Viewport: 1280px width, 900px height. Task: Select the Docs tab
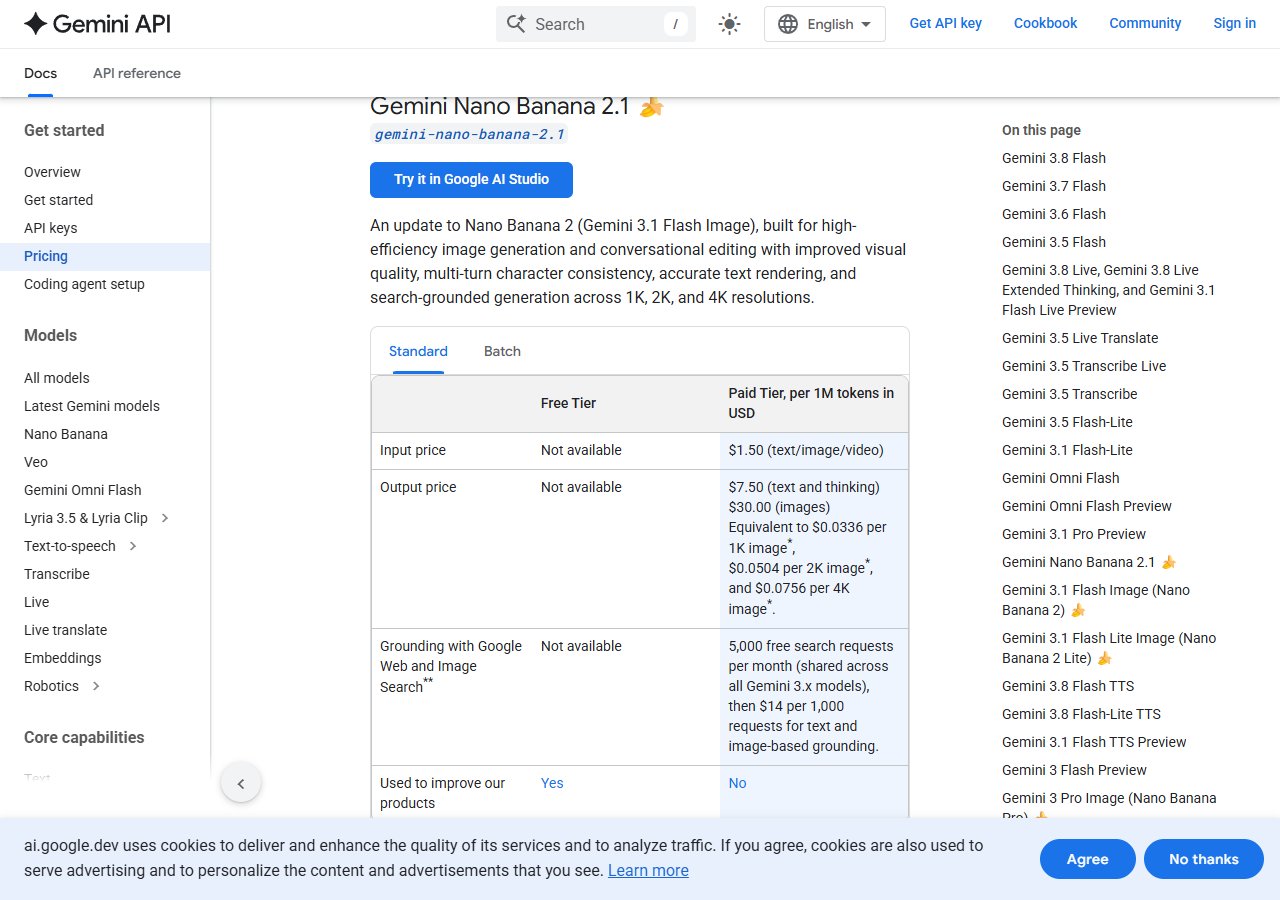coord(40,73)
